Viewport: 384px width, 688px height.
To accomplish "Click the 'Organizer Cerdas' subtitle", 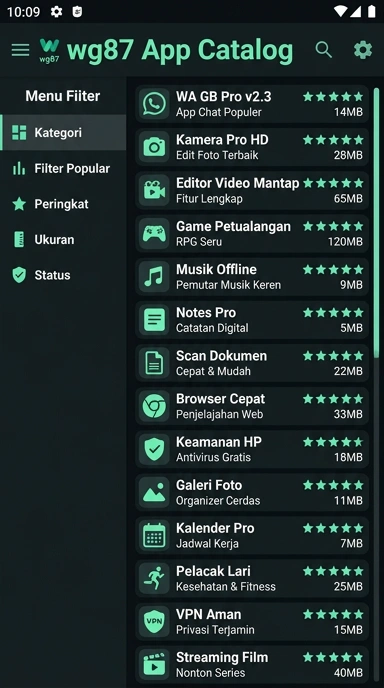I will pyautogui.click(x=218, y=501).
